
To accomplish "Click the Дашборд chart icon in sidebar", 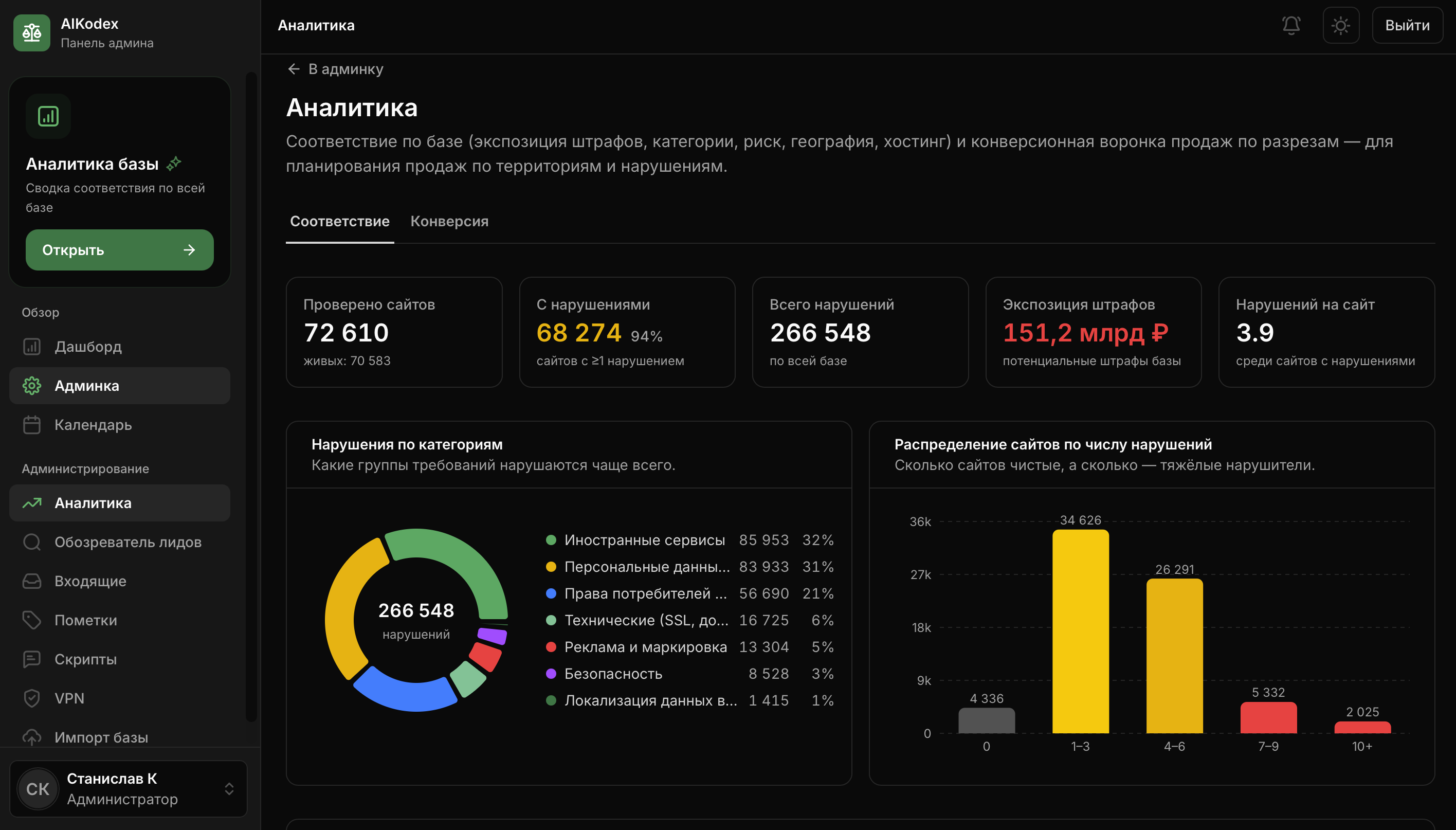I will (x=32, y=347).
